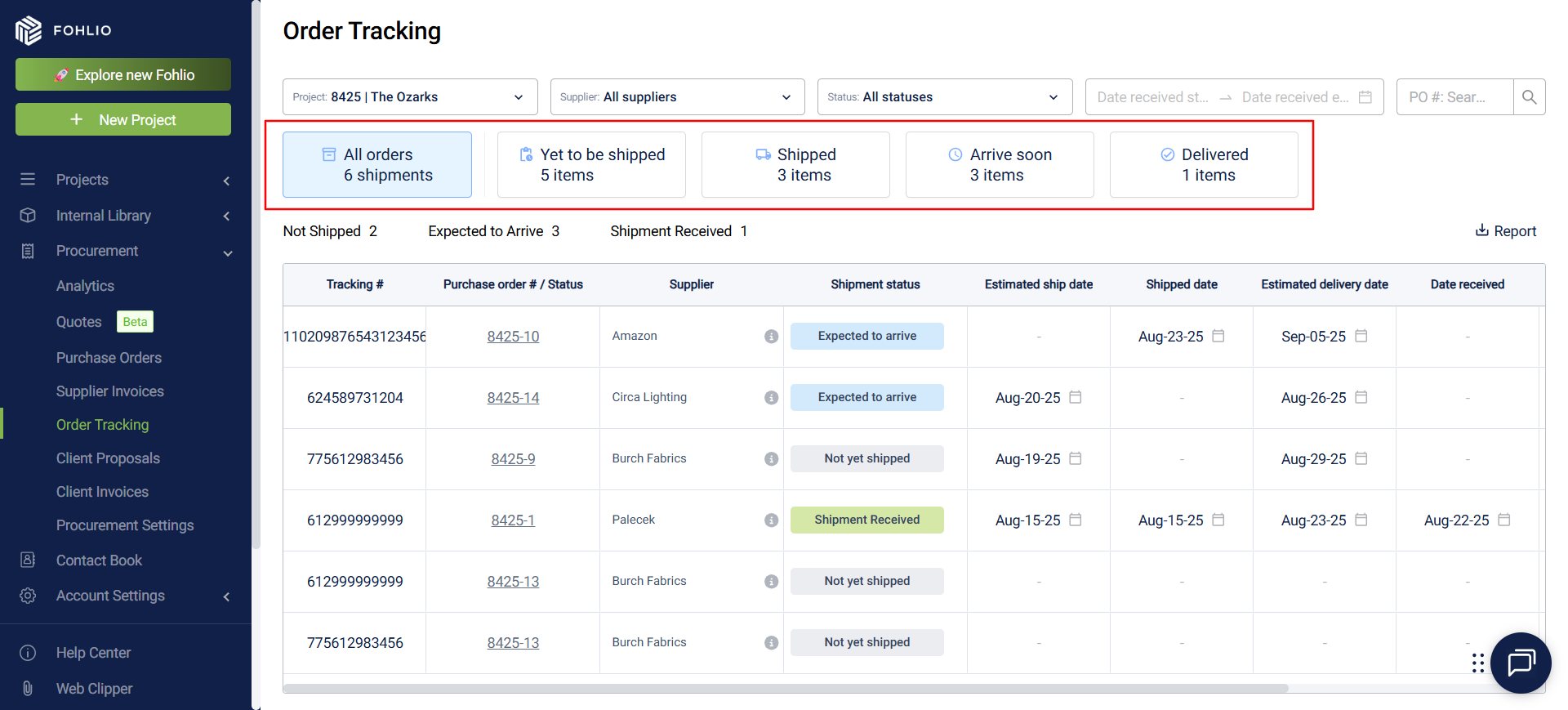
Task: Open calendar icon for Aug-22-25 date received
Action: [x=1504, y=520]
